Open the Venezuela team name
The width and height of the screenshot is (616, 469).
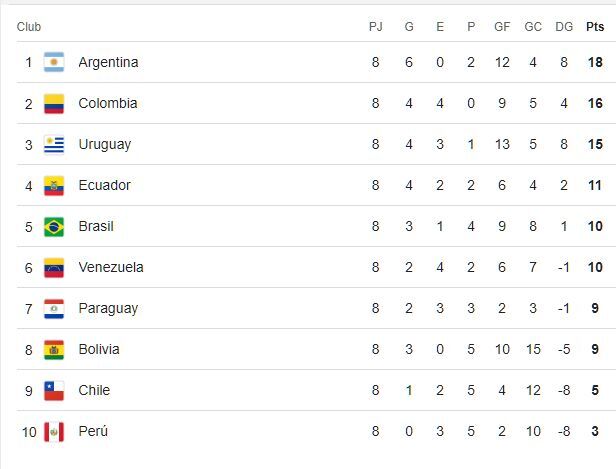point(111,268)
